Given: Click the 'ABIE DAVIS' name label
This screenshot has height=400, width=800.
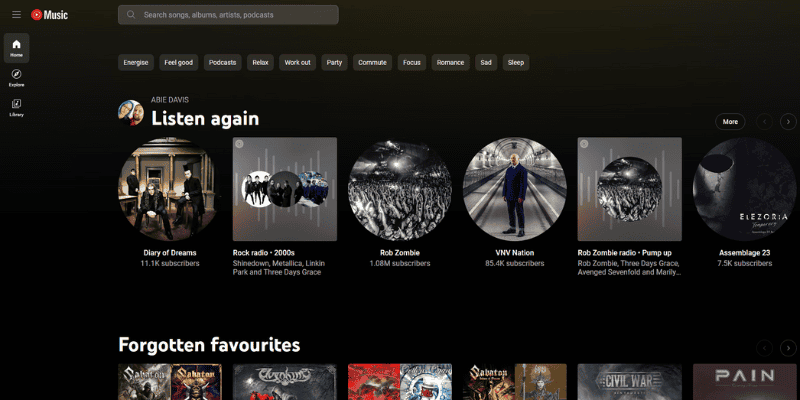Looking at the screenshot, I should [170, 100].
